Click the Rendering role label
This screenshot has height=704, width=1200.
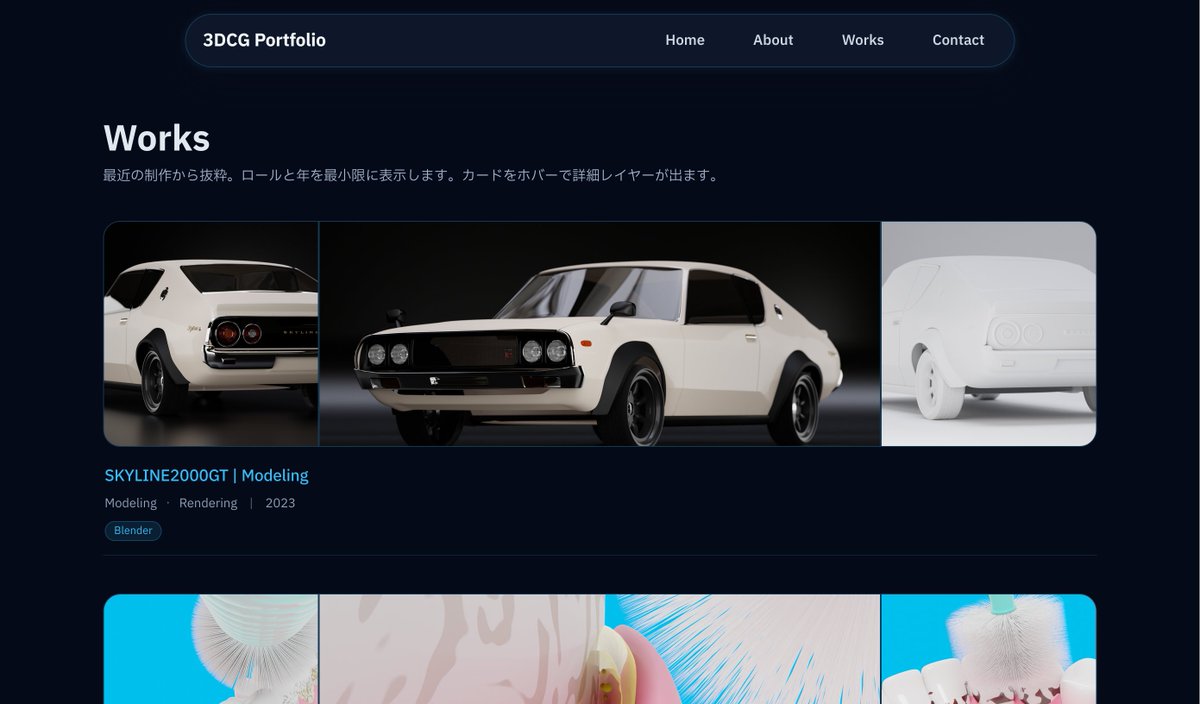208,503
